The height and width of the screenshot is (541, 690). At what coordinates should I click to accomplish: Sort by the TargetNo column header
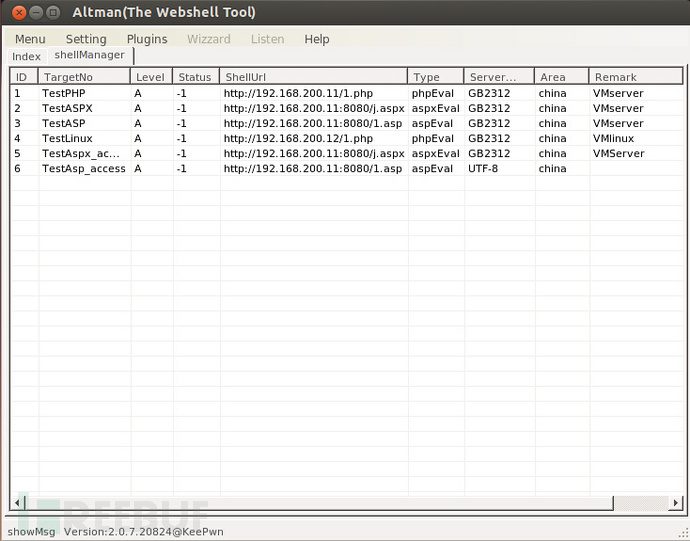(x=84, y=77)
